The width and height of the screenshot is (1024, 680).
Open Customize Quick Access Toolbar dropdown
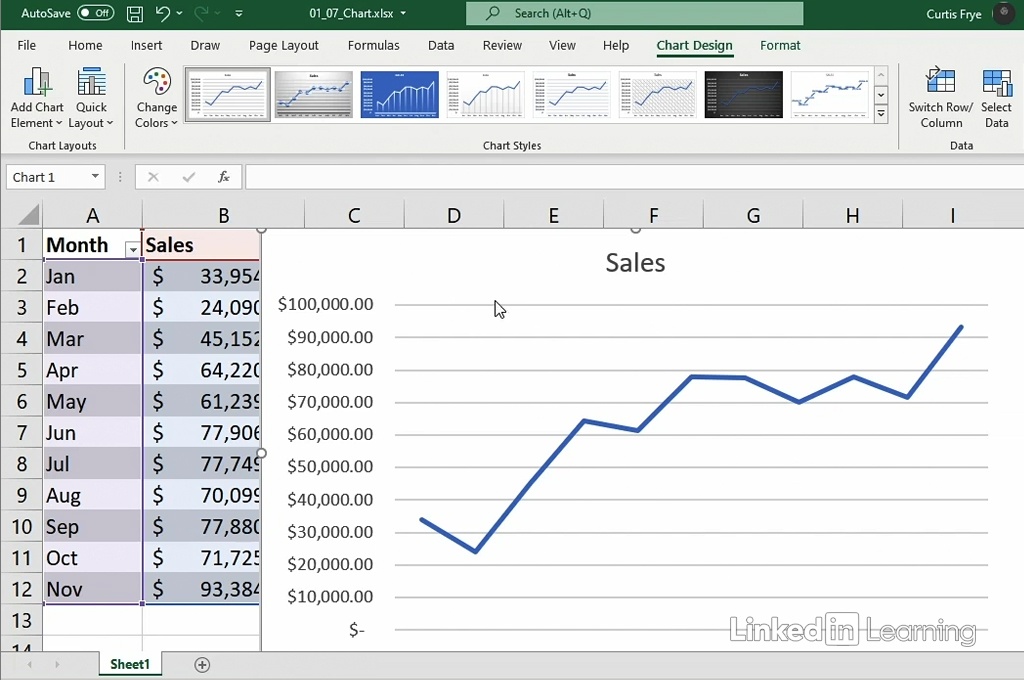tap(238, 14)
